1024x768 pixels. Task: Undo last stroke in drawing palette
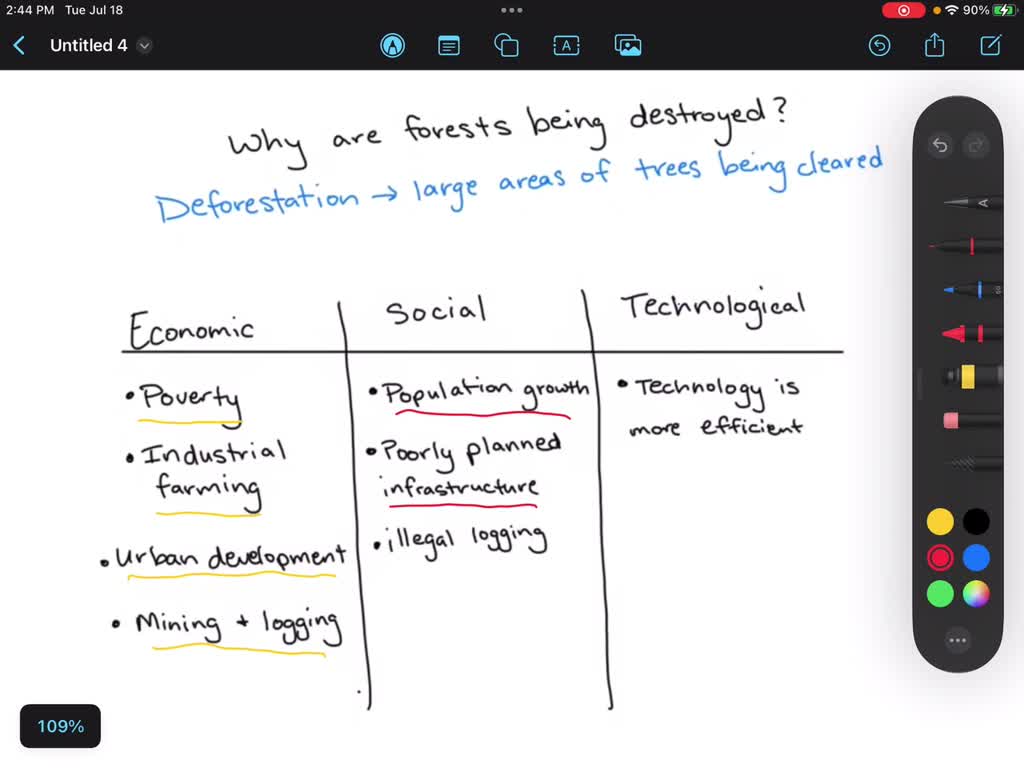[x=940, y=145]
